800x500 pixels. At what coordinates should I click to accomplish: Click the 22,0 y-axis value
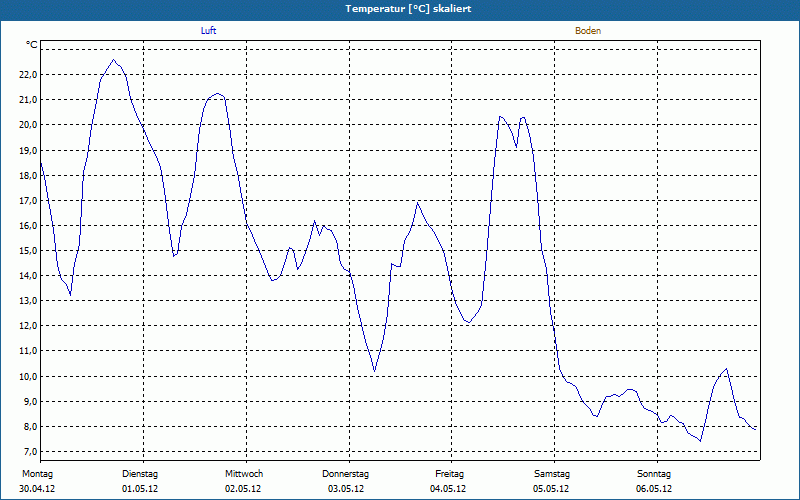[x=28, y=75]
